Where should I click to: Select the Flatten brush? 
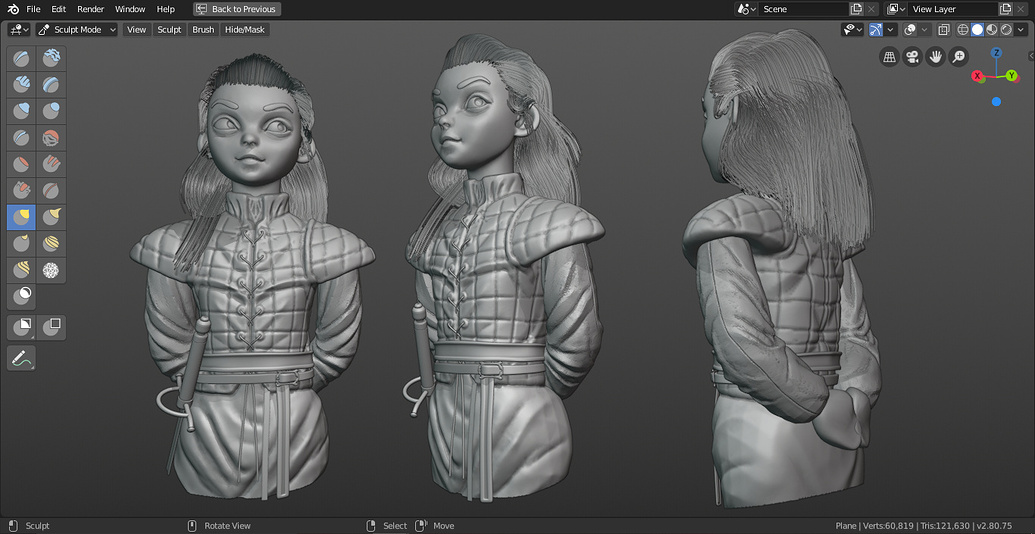(x=21, y=164)
